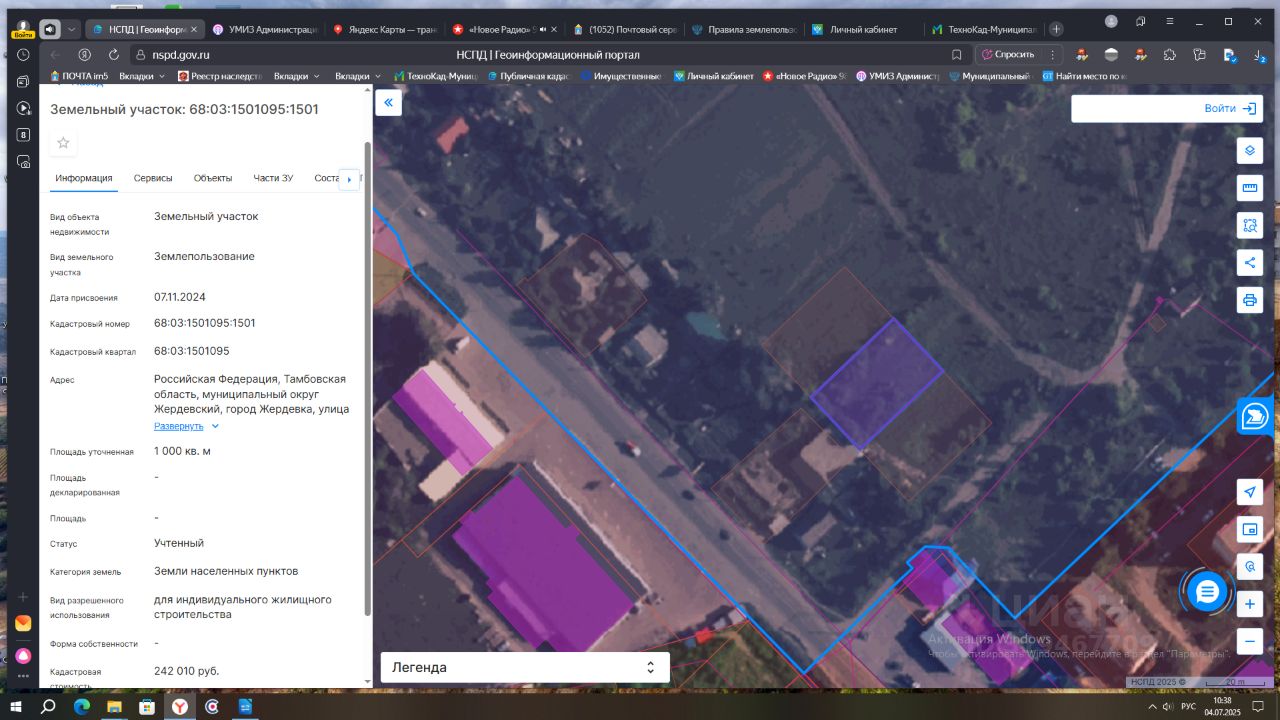
Task: Switch to the Сервисы tab
Action: (x=153, y=178)
